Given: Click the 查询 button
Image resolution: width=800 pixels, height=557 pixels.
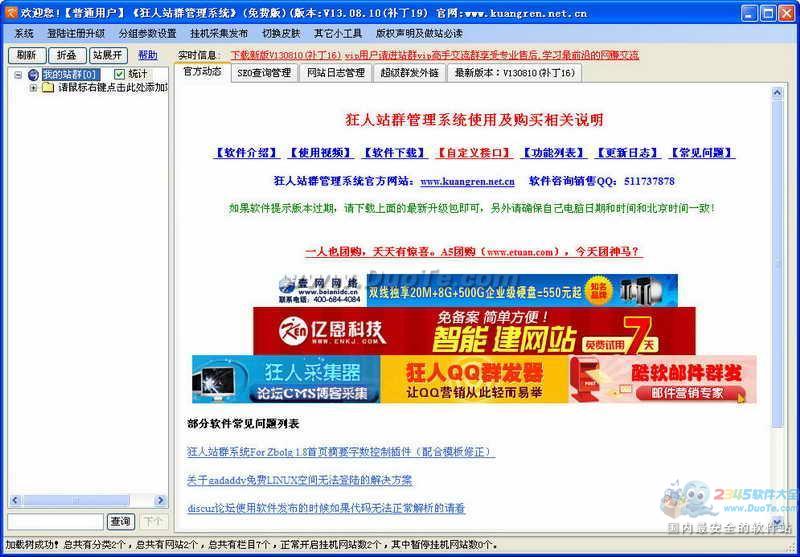Looking at the screenshot, I should coord(121,521).
